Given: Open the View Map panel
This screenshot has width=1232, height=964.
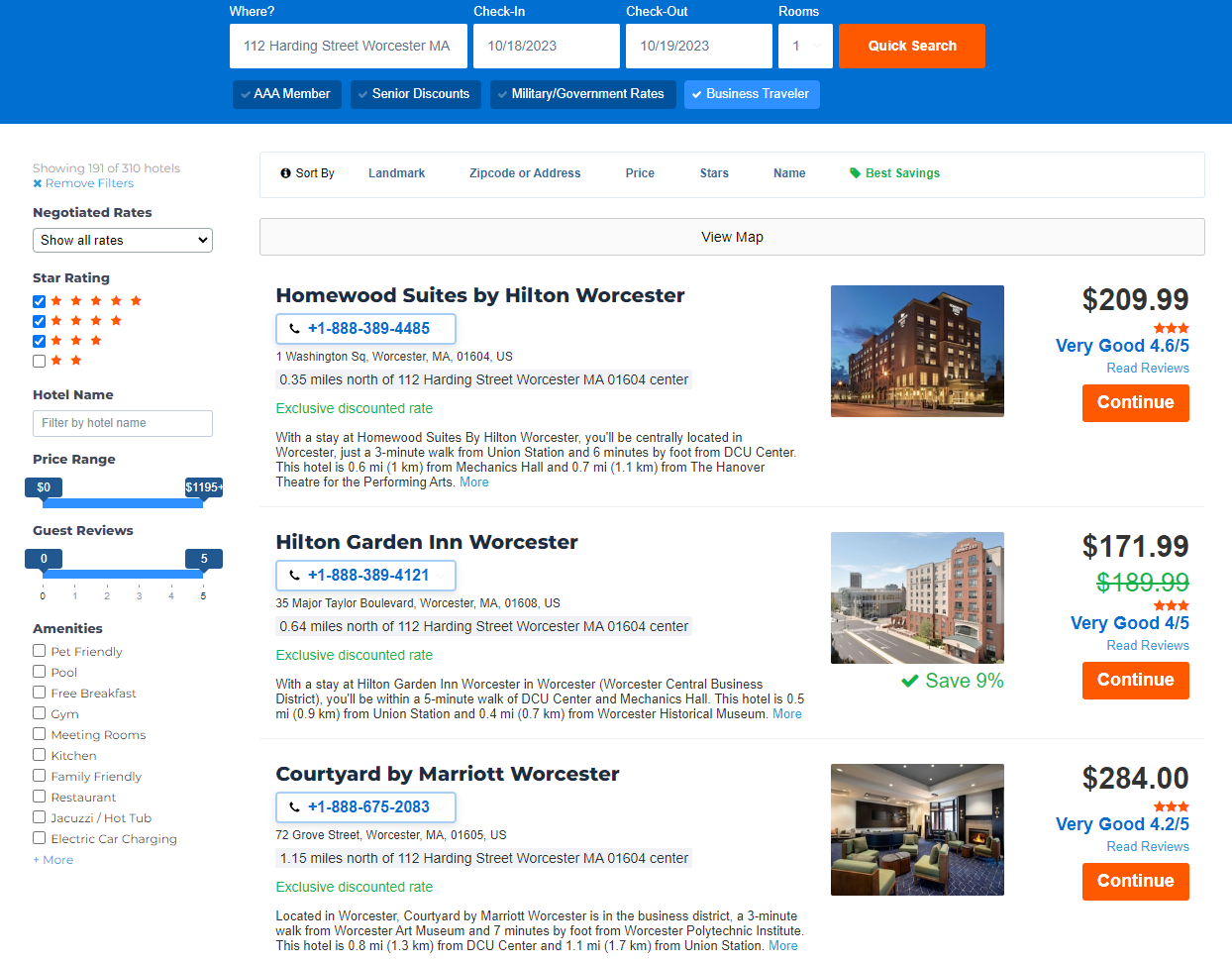Looking at the screenshot, I should (732, 237).
